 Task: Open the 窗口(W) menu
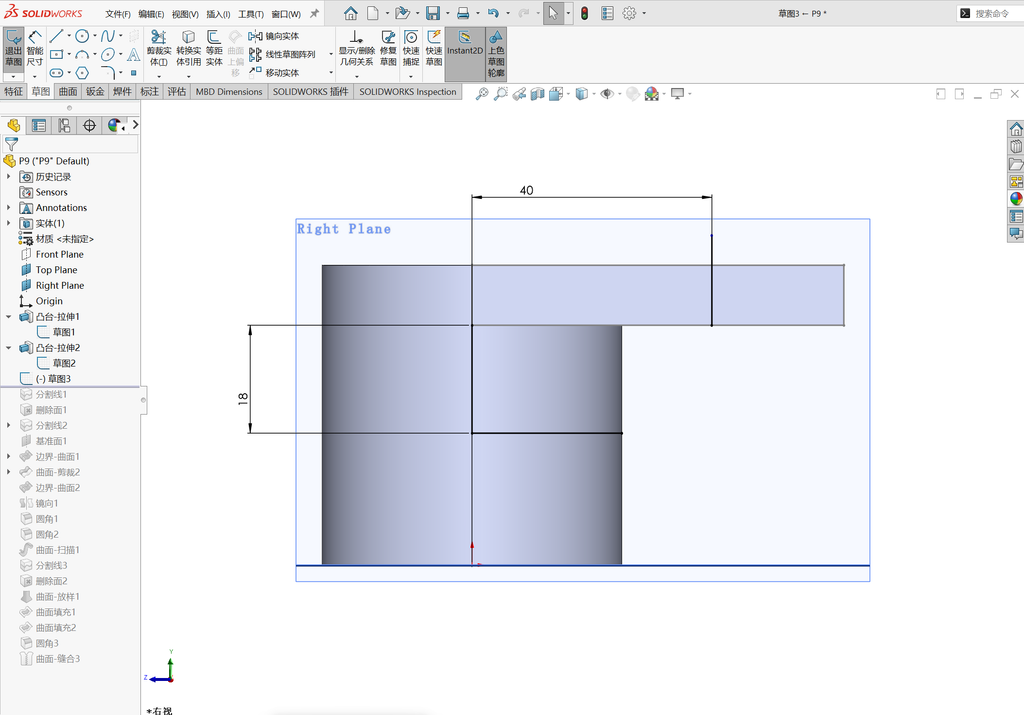pos(286,14)
